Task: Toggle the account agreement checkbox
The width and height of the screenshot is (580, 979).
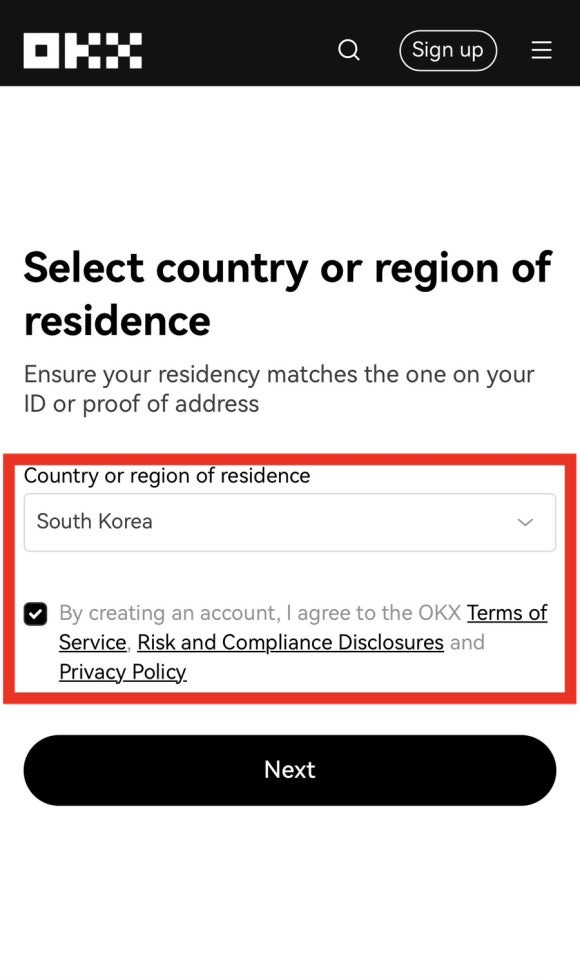Action: click(x=36, y=614)
